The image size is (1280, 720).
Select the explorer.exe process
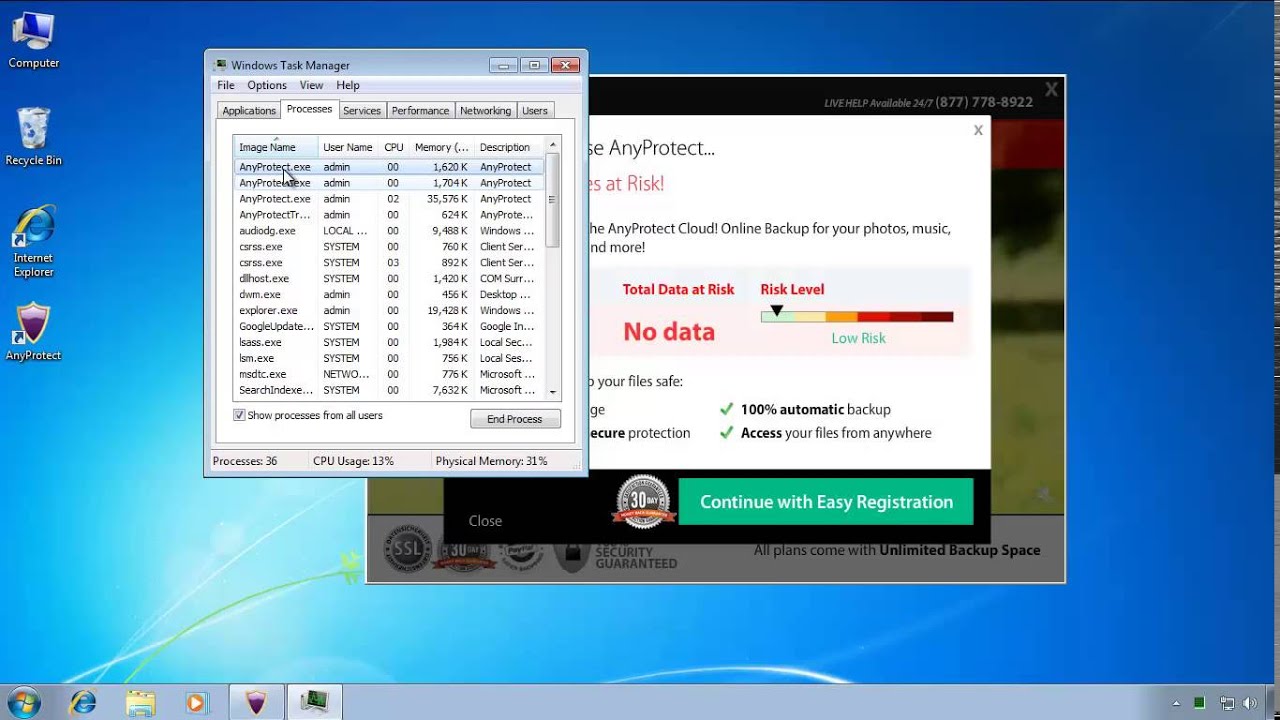[389, 311]
